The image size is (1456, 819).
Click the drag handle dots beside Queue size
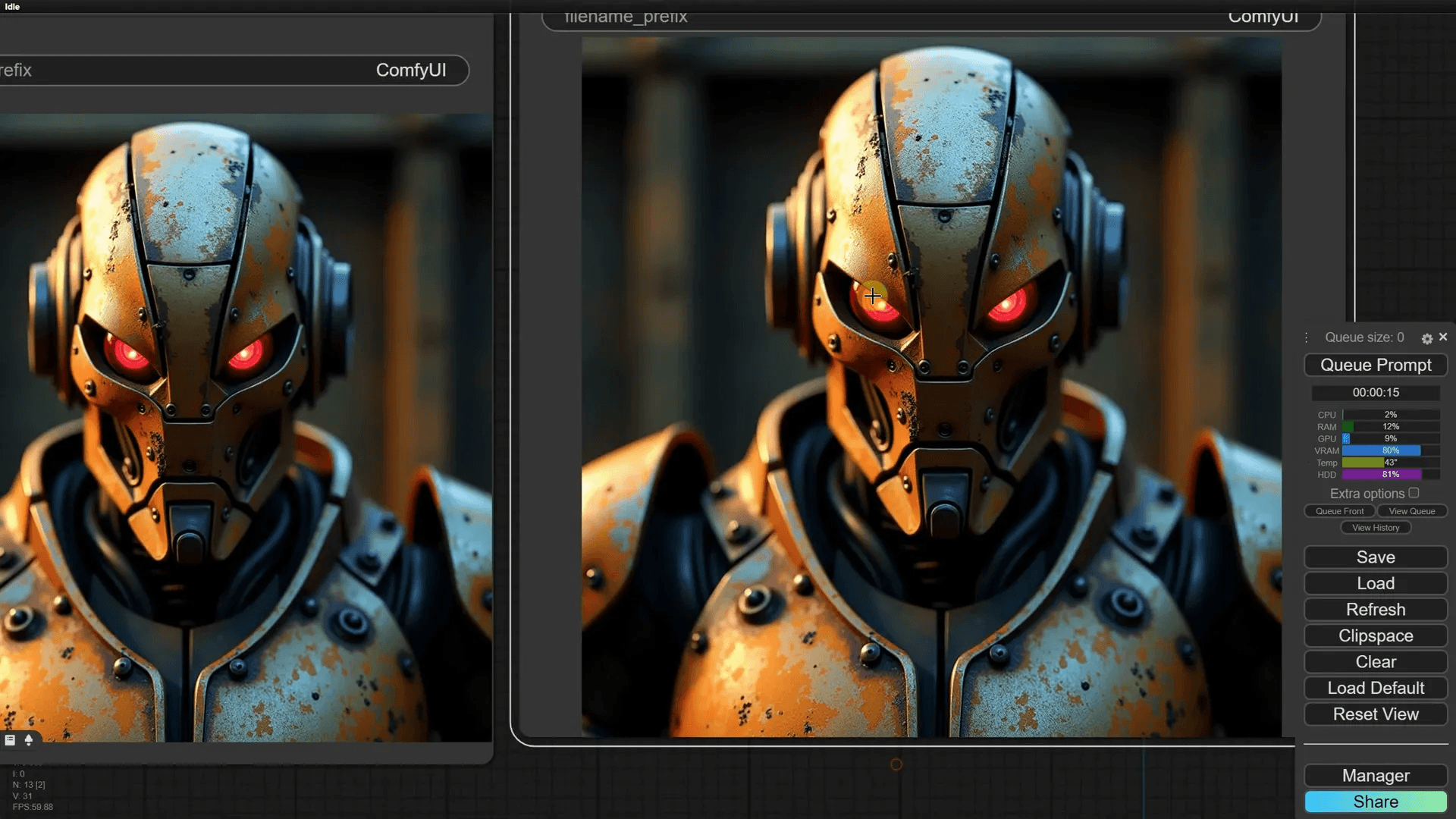1306,337
